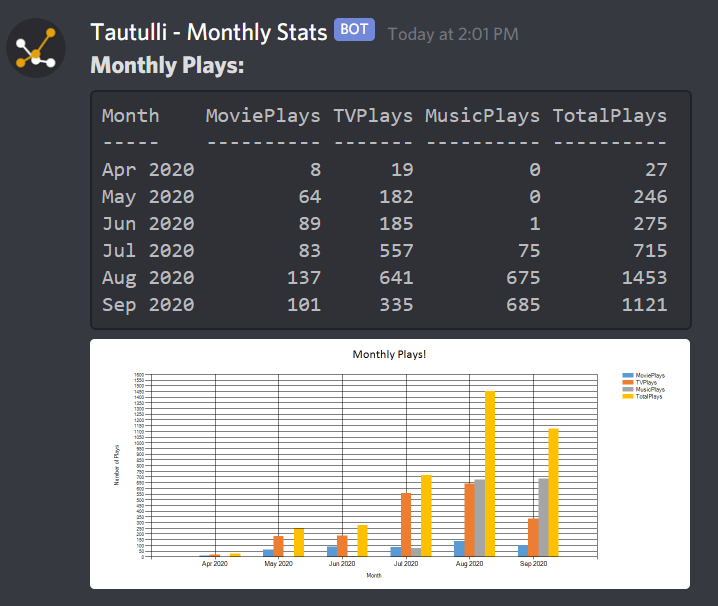This screenshot has height=606, width=718.
Task: Click the TV plays value 641
Action: (x=396, y=278)
